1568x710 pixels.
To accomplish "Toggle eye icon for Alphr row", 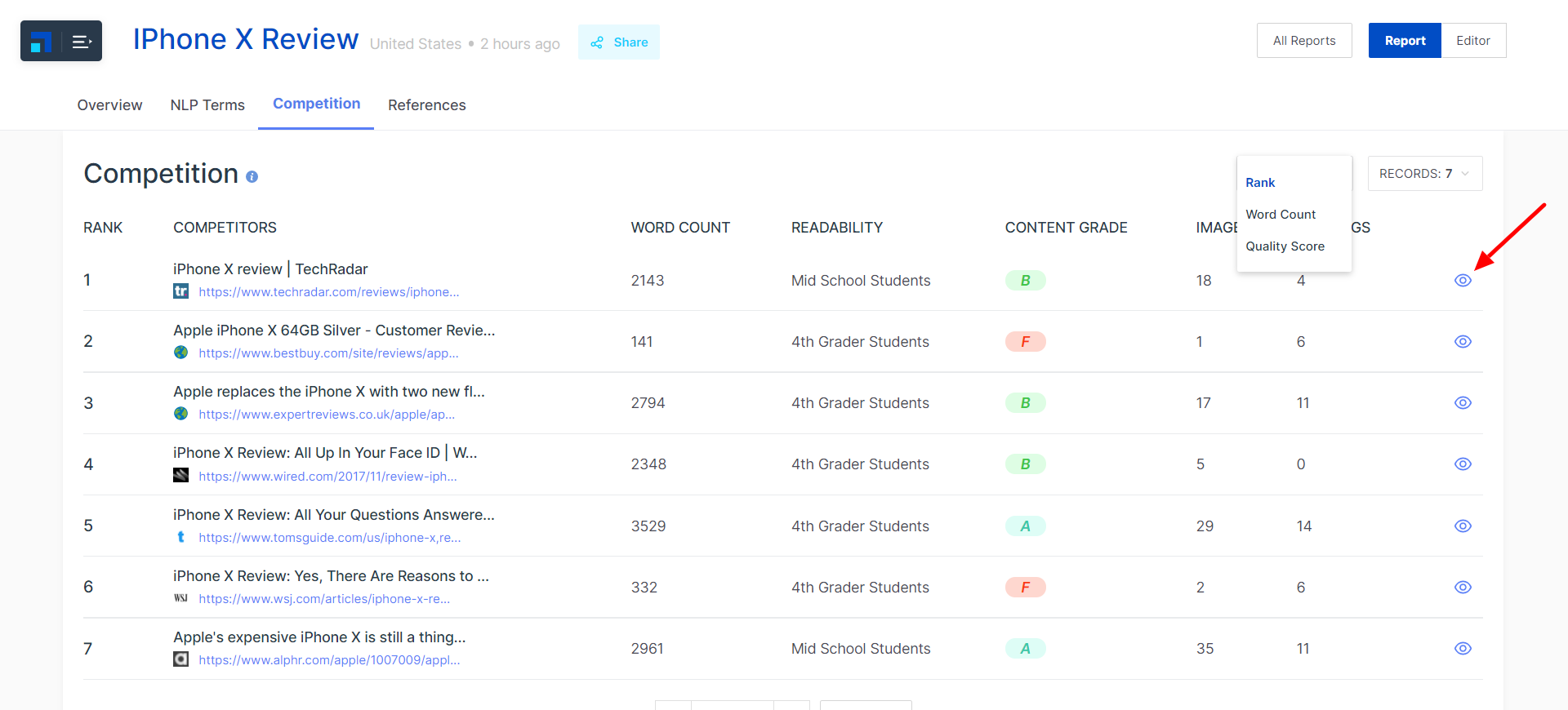I will pos(1463,648).
